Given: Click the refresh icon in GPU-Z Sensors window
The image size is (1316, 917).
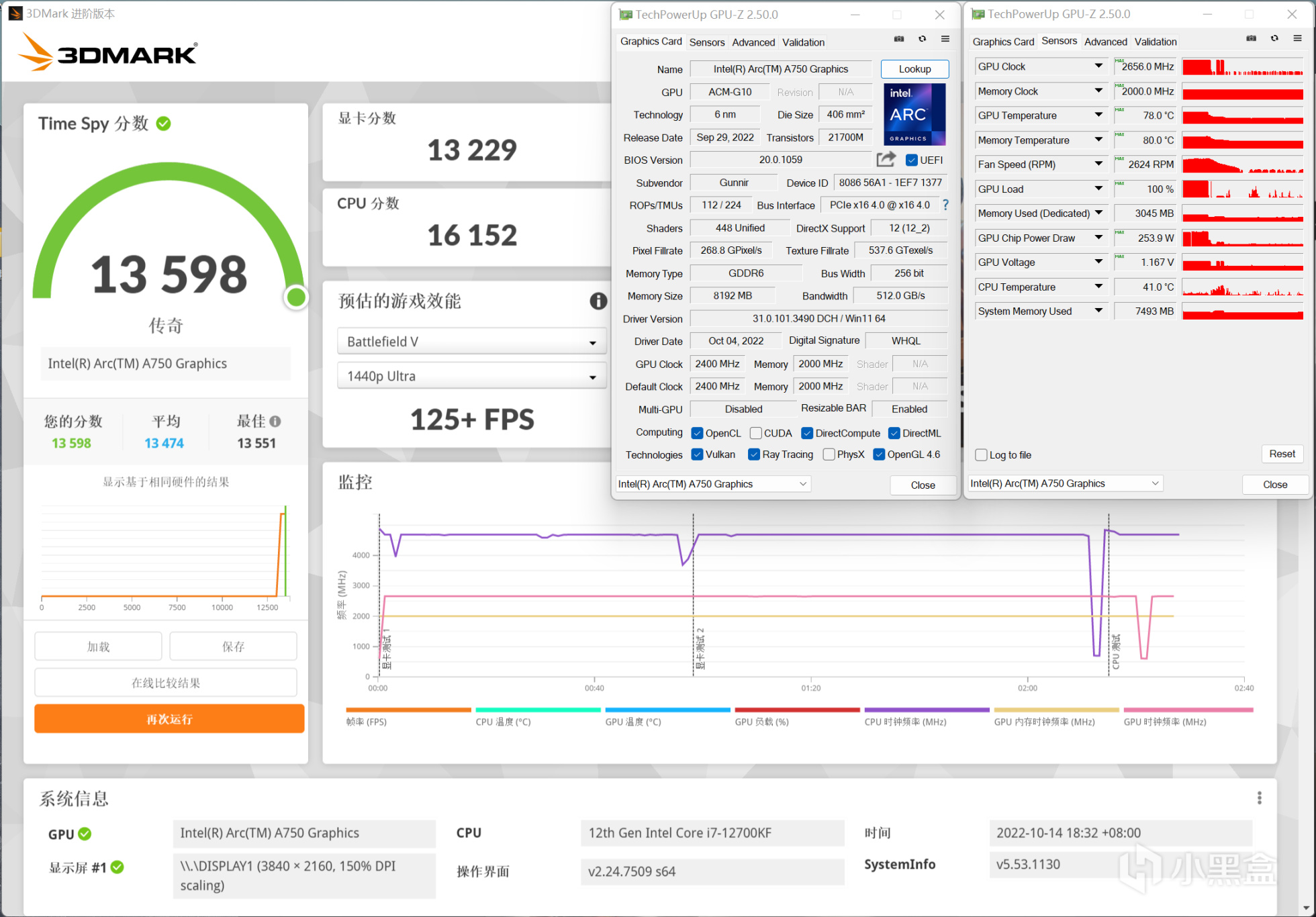Looking at the screenshot, I should pos(1274,38).
